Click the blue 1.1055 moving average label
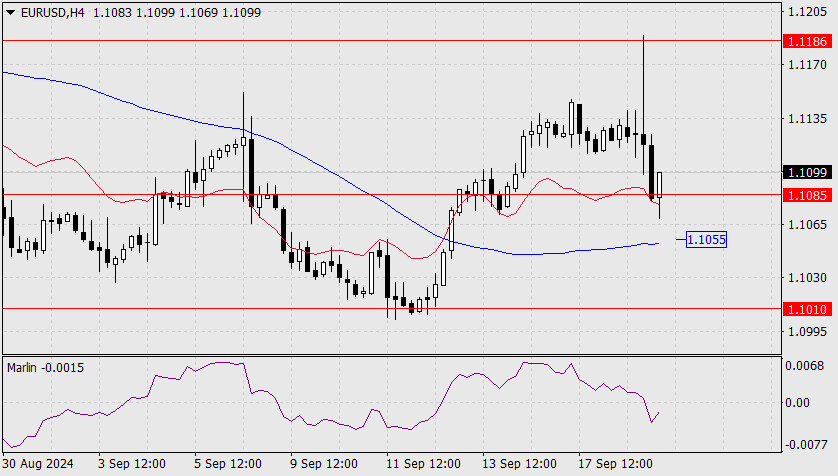838x476 pixels. tap(706, 239)
